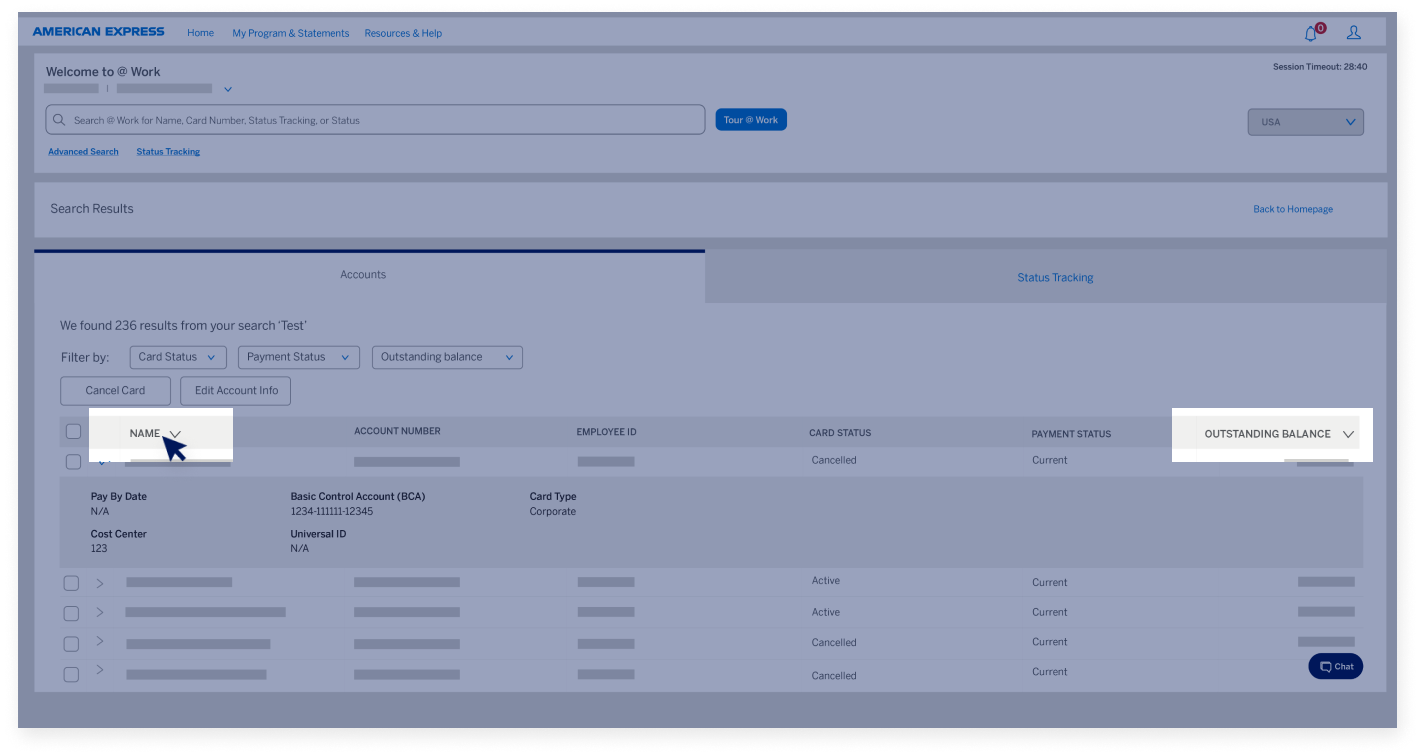Open the Card Status filter dropdown
Viewport: 1421px width, 756px height.
(x=178, y=357)
